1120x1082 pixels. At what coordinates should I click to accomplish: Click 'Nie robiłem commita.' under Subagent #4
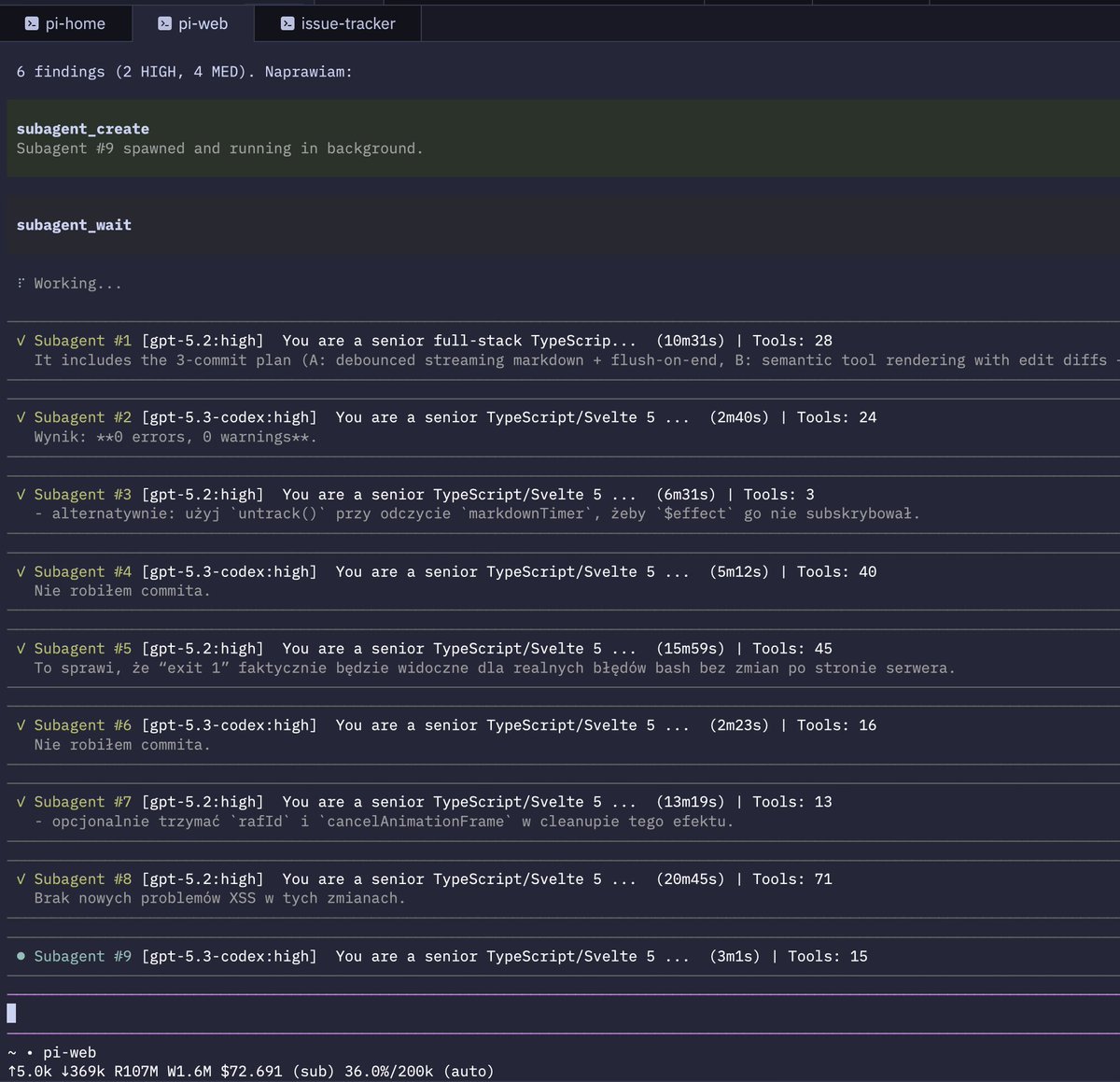tap(122, 591)
